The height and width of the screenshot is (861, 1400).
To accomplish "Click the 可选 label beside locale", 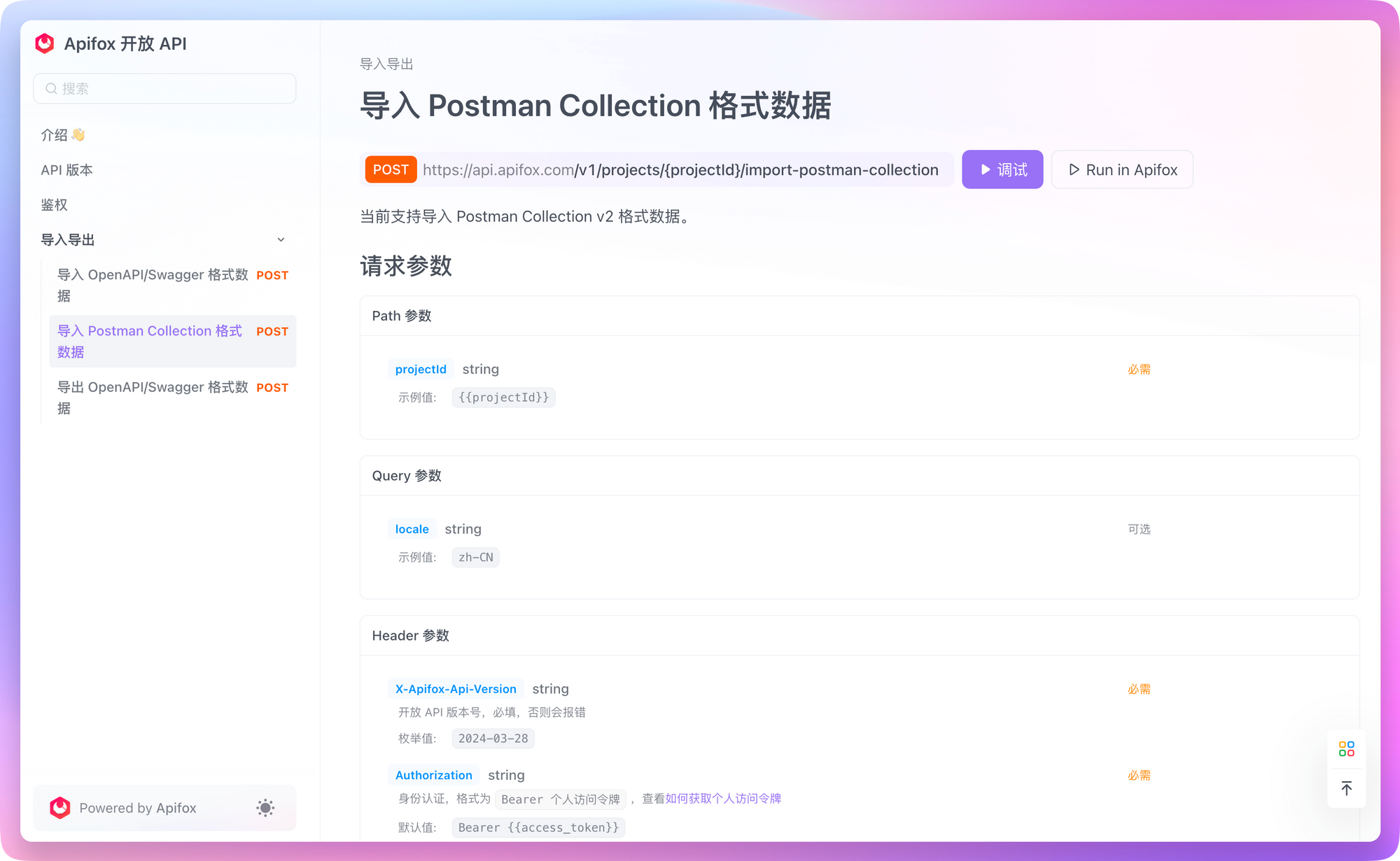I will coord(1139,529).
